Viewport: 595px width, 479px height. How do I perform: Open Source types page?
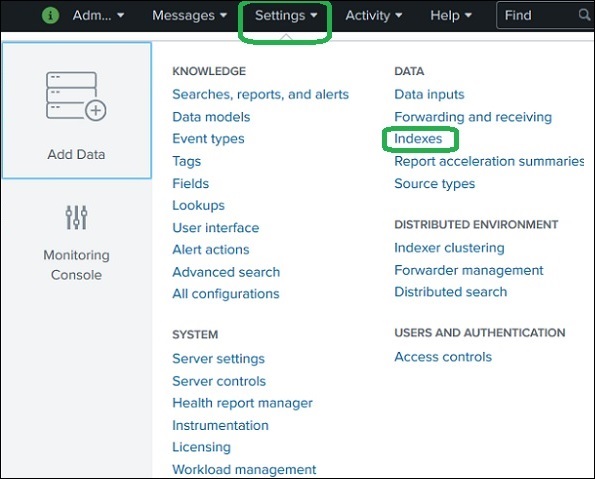click(x=434, y=184)
